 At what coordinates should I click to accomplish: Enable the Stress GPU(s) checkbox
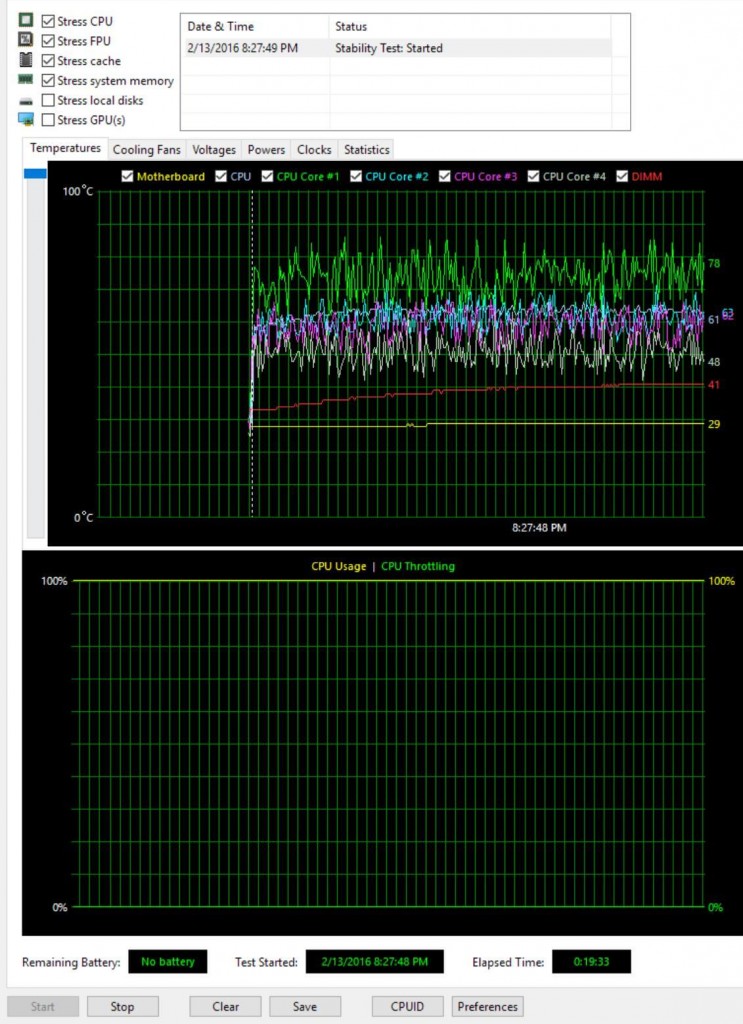pyautogui.click(x=48, y=120)
